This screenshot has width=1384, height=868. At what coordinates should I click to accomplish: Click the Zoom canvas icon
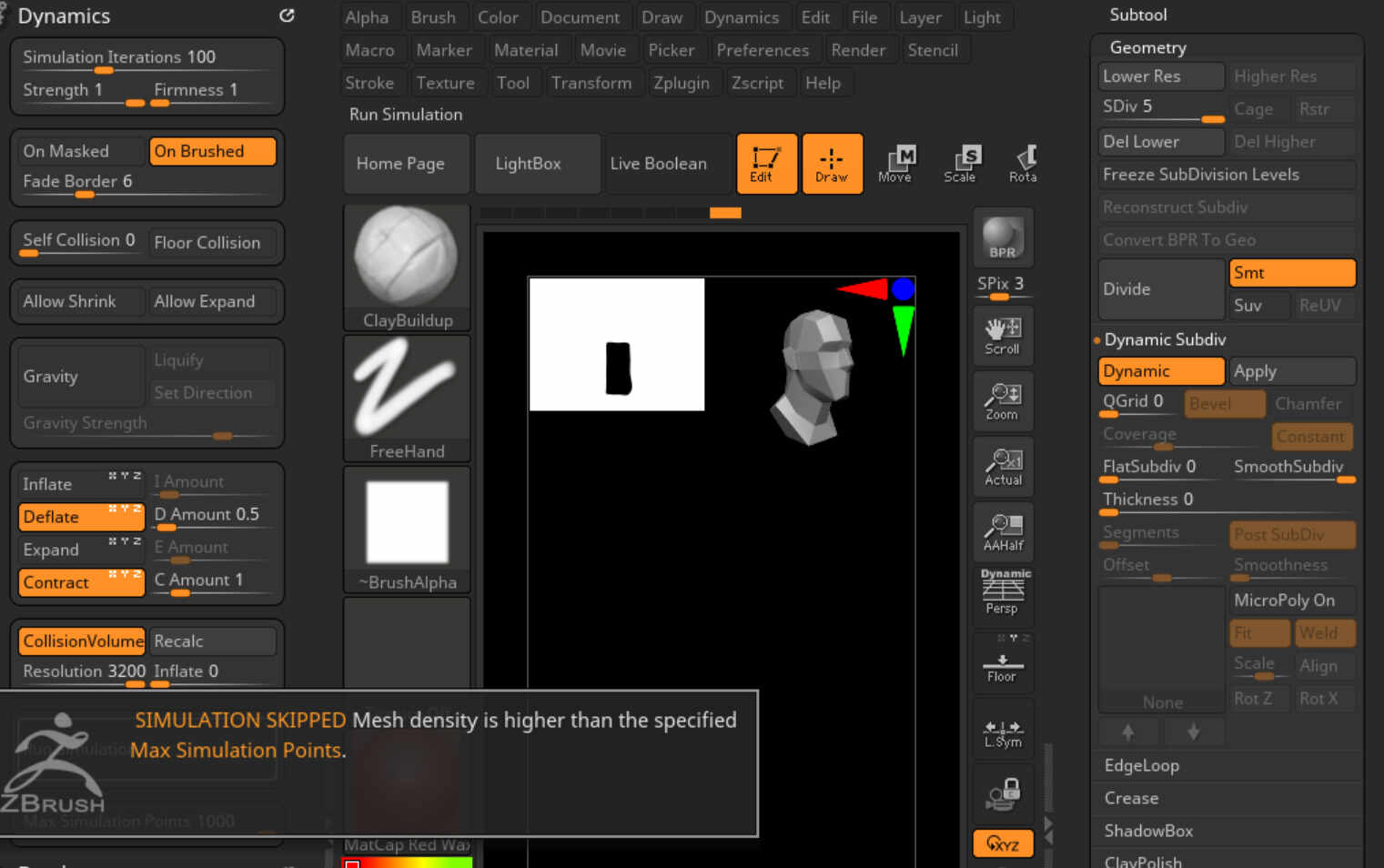pyautogui.click(x=1003, y=402)
